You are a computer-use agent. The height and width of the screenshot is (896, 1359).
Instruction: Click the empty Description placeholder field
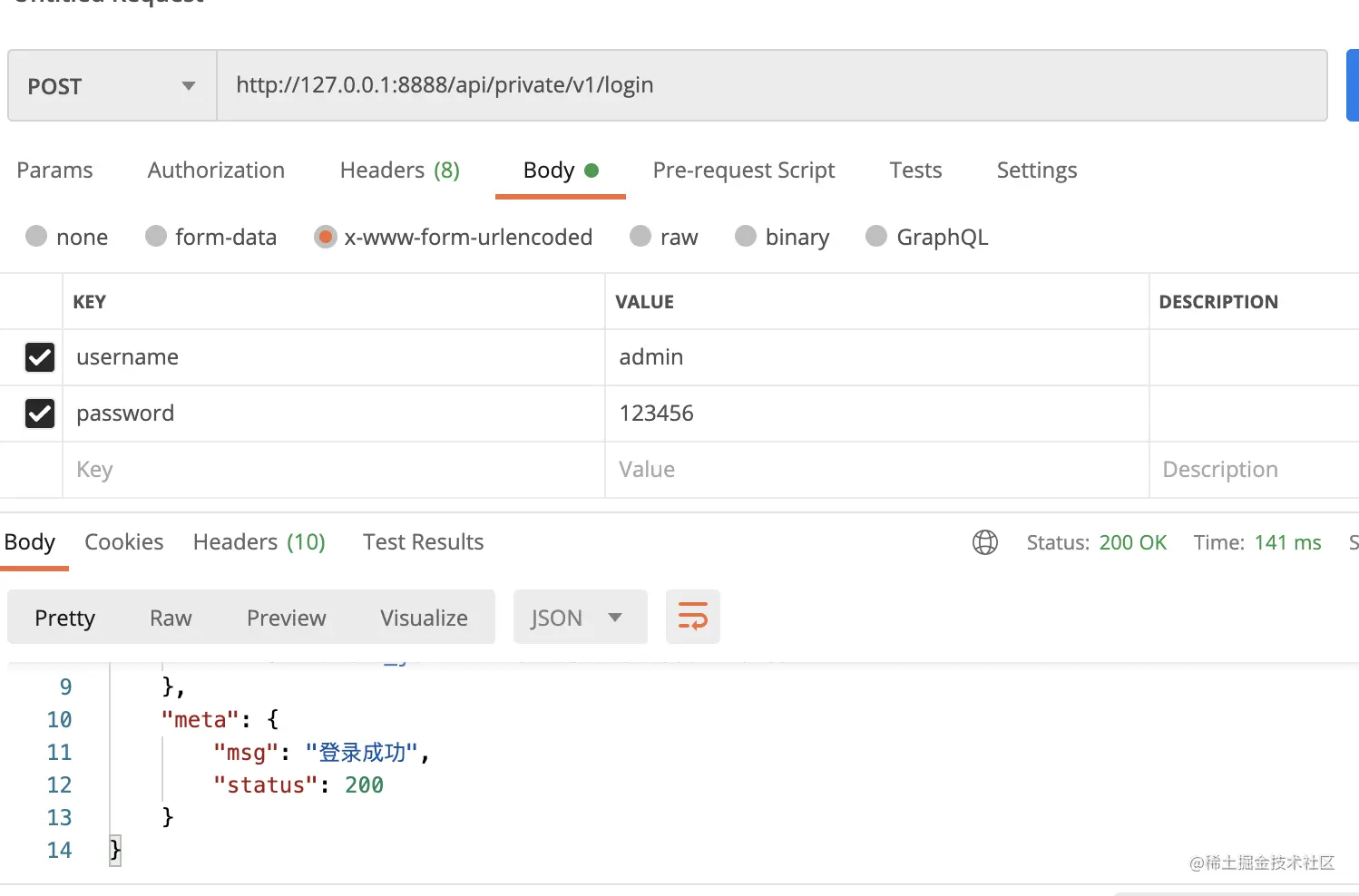click(x=1254, y=470)
